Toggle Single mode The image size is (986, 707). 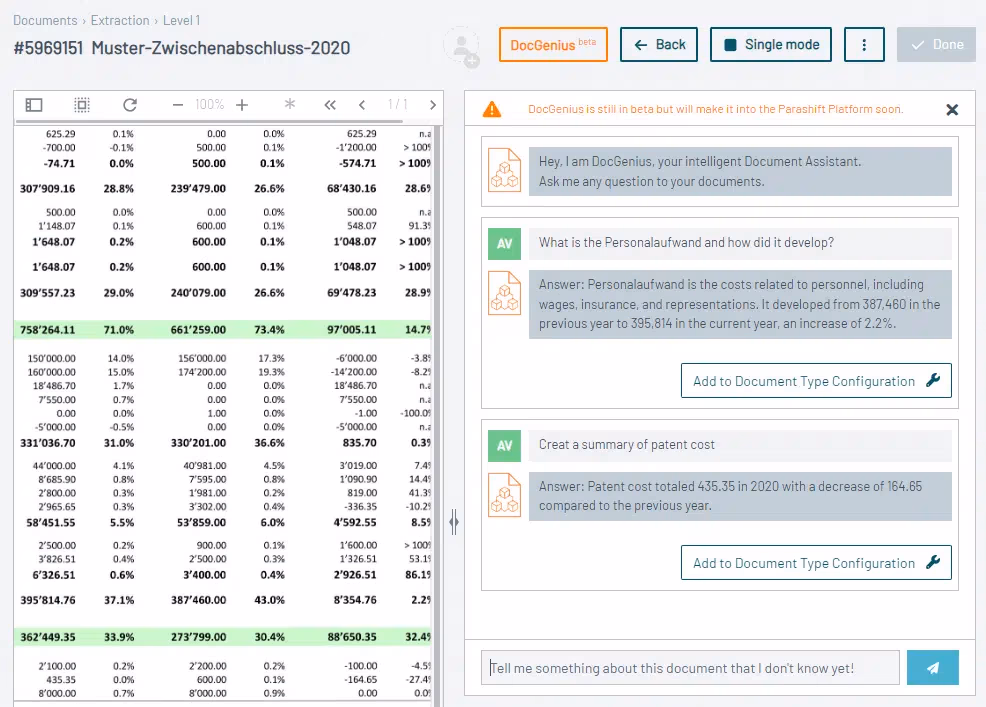point(770,45)
